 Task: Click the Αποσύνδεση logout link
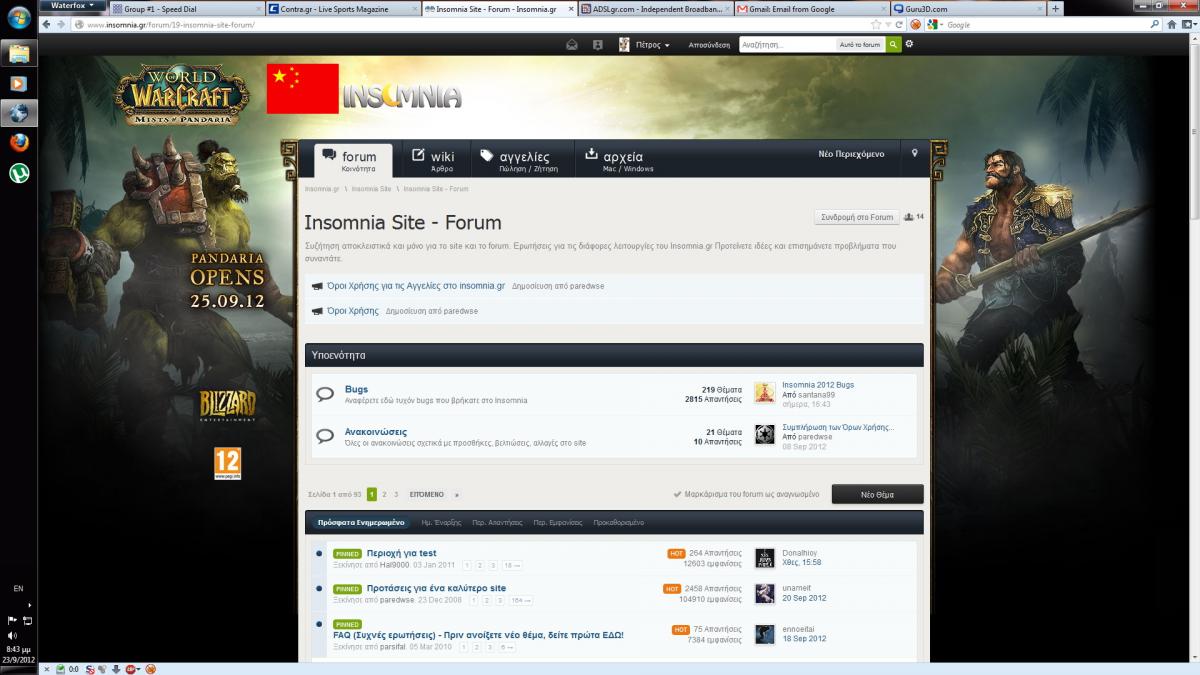(x=709, y=45)
